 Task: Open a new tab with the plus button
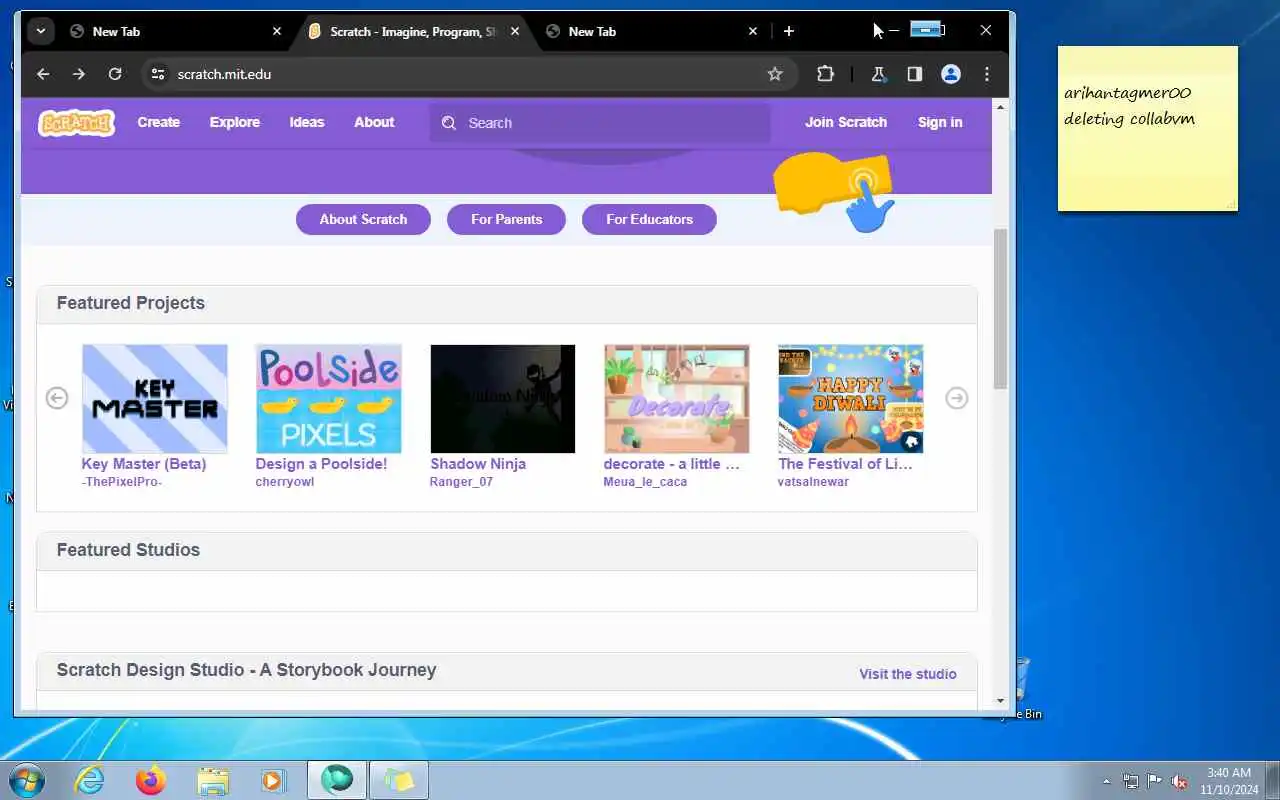point(789,31)
